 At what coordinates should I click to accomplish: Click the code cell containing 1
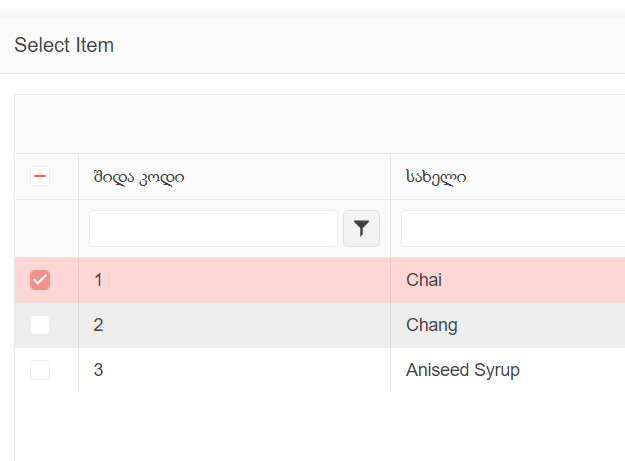[x=99, y=280]
